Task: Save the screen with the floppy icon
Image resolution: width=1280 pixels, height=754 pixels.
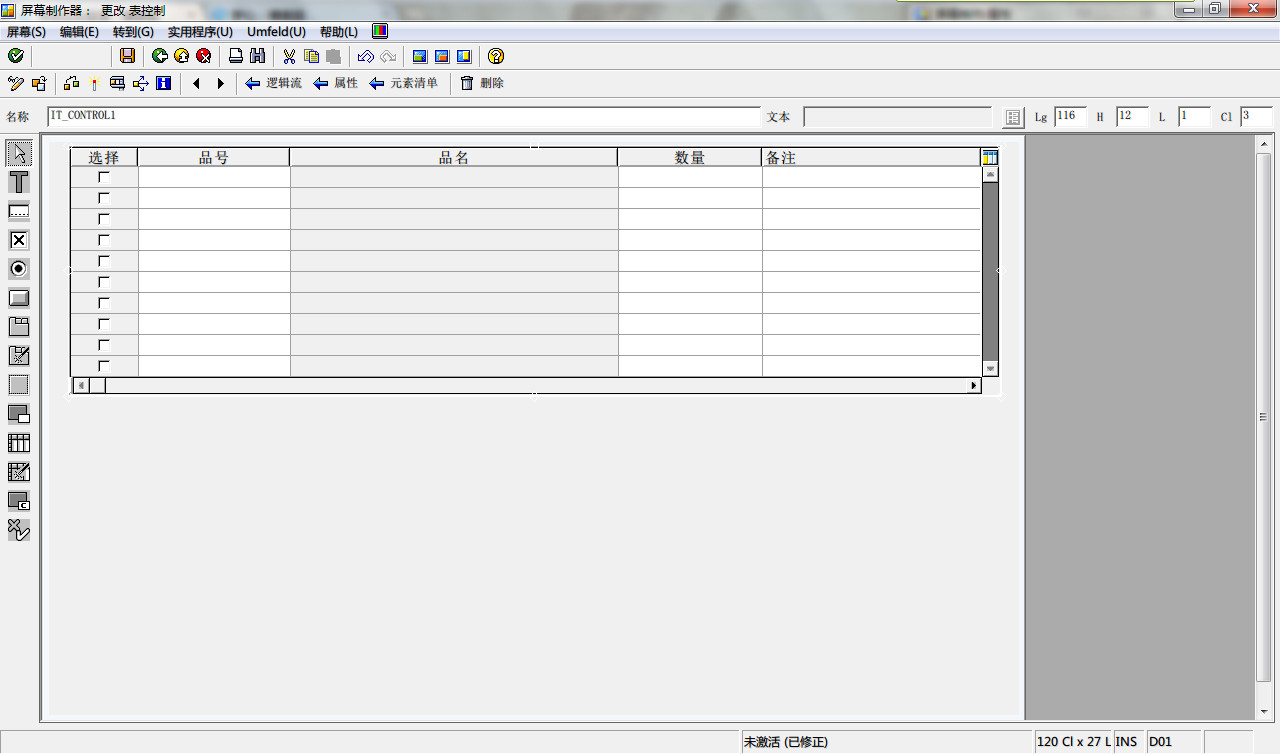Action: tap(127, 56)
